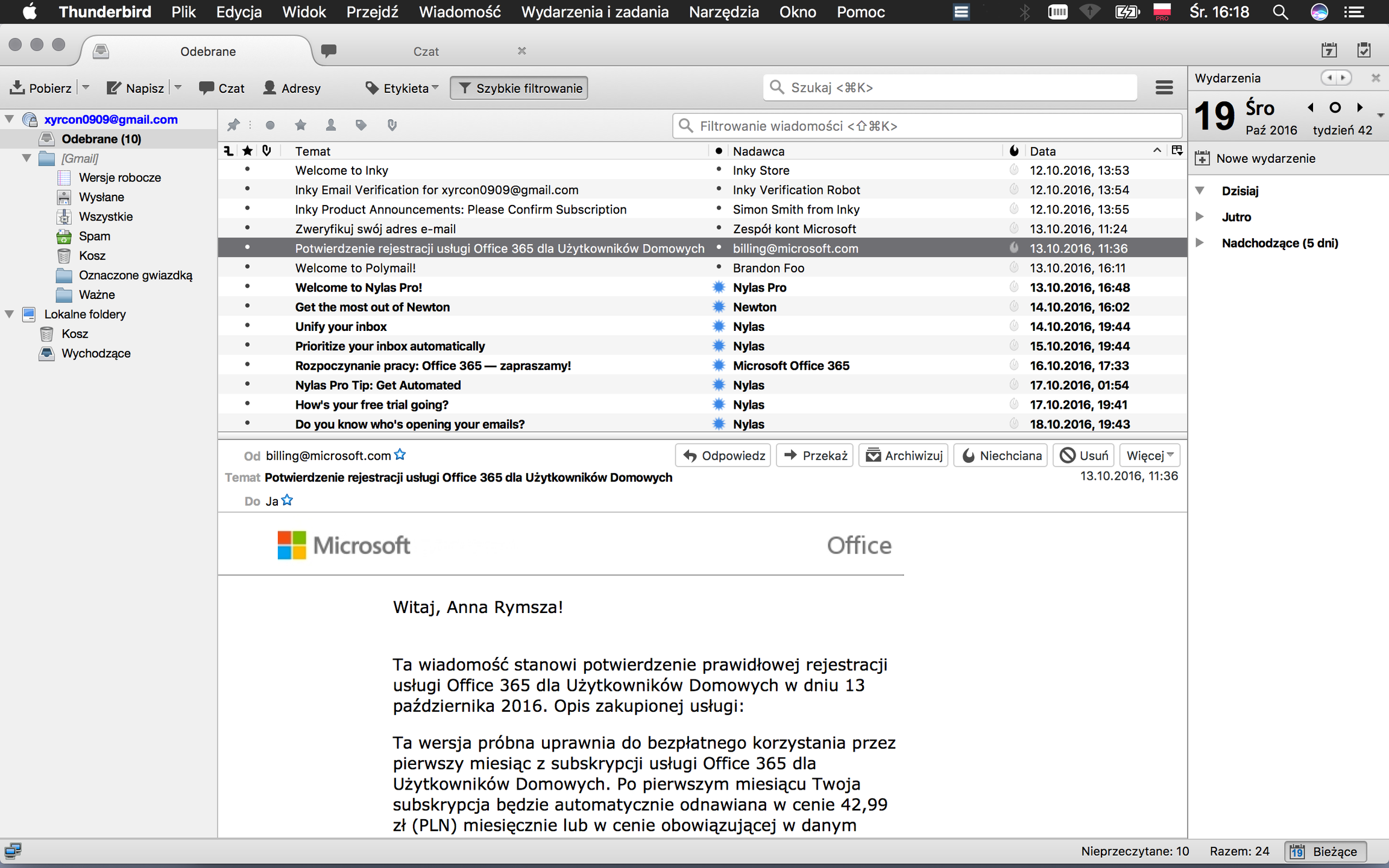Open the tasks tab icon
Viewport: 1389px width, 868px height.
pyautogui.click(x=1364, y=51)
